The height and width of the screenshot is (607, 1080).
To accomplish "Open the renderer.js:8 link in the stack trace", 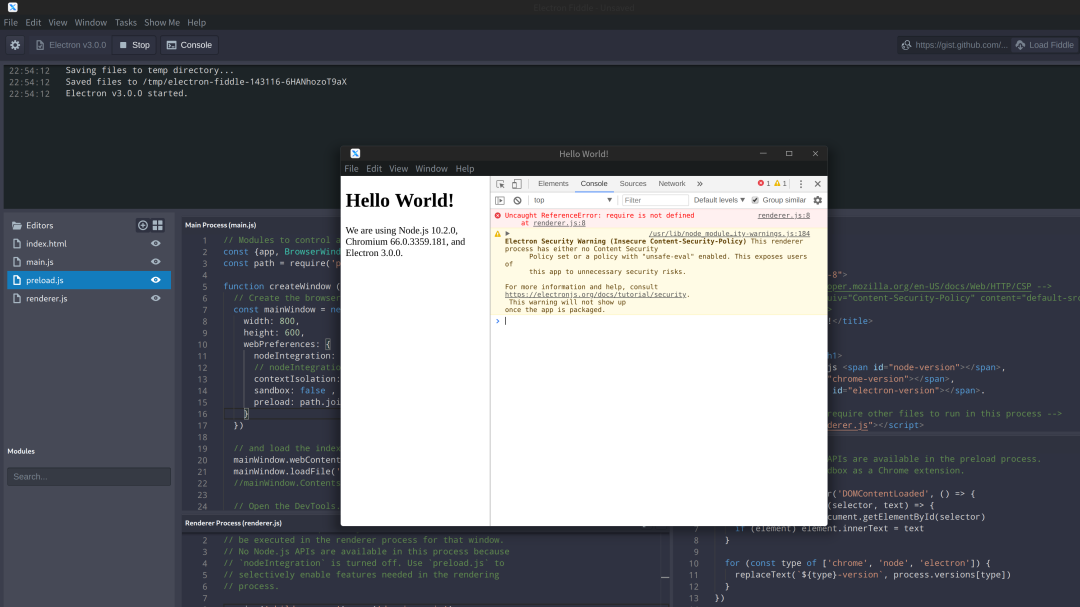I will pyautogui.click(x=559, y=223).
